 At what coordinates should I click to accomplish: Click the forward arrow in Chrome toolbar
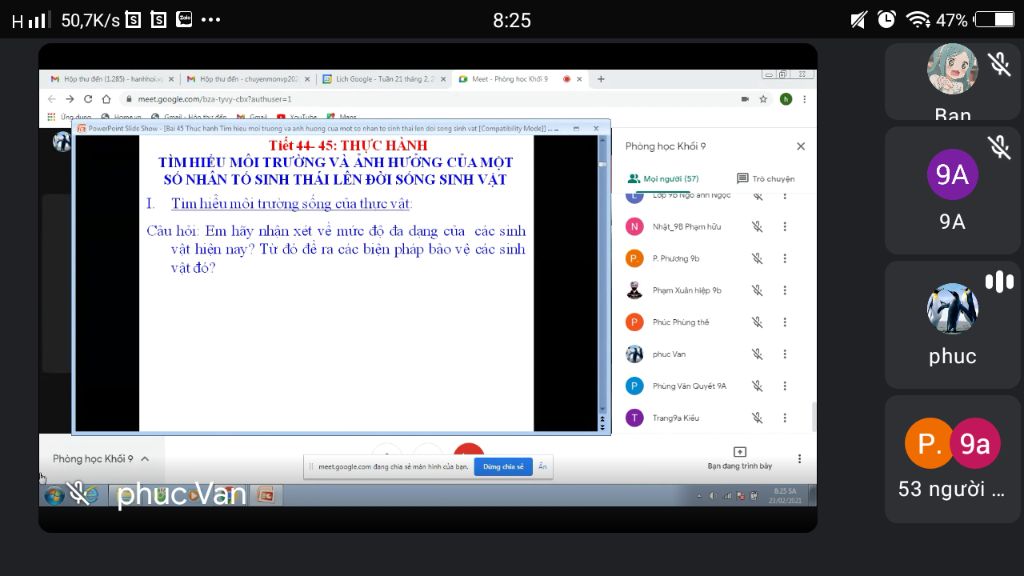(x=70, y=99)
